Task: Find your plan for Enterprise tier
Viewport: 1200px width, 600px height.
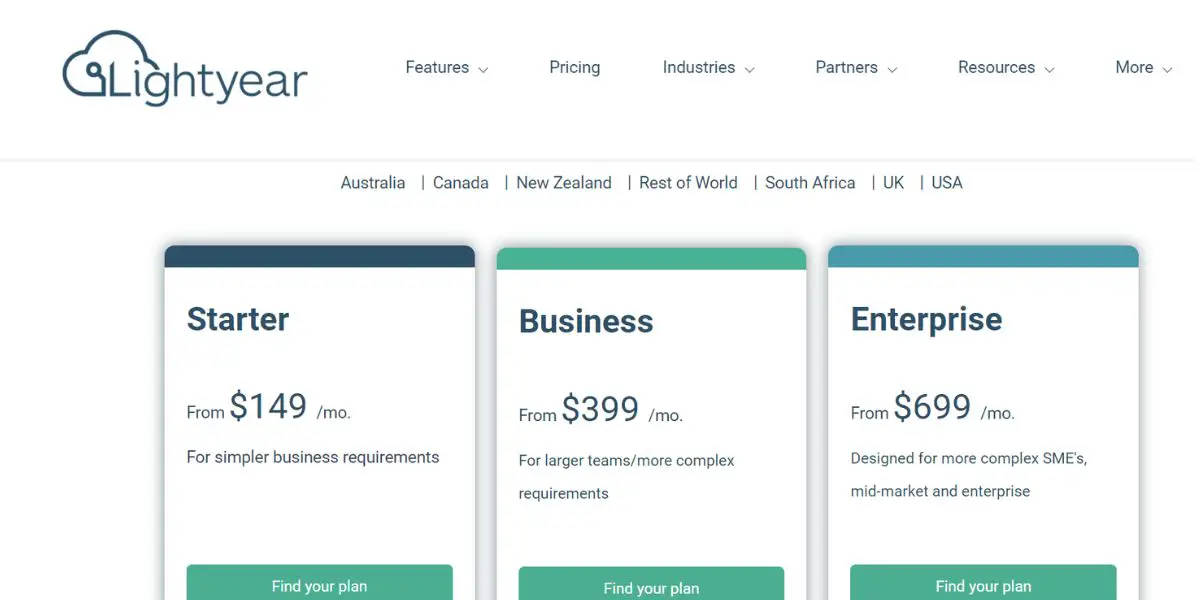Action: point(983,584)
